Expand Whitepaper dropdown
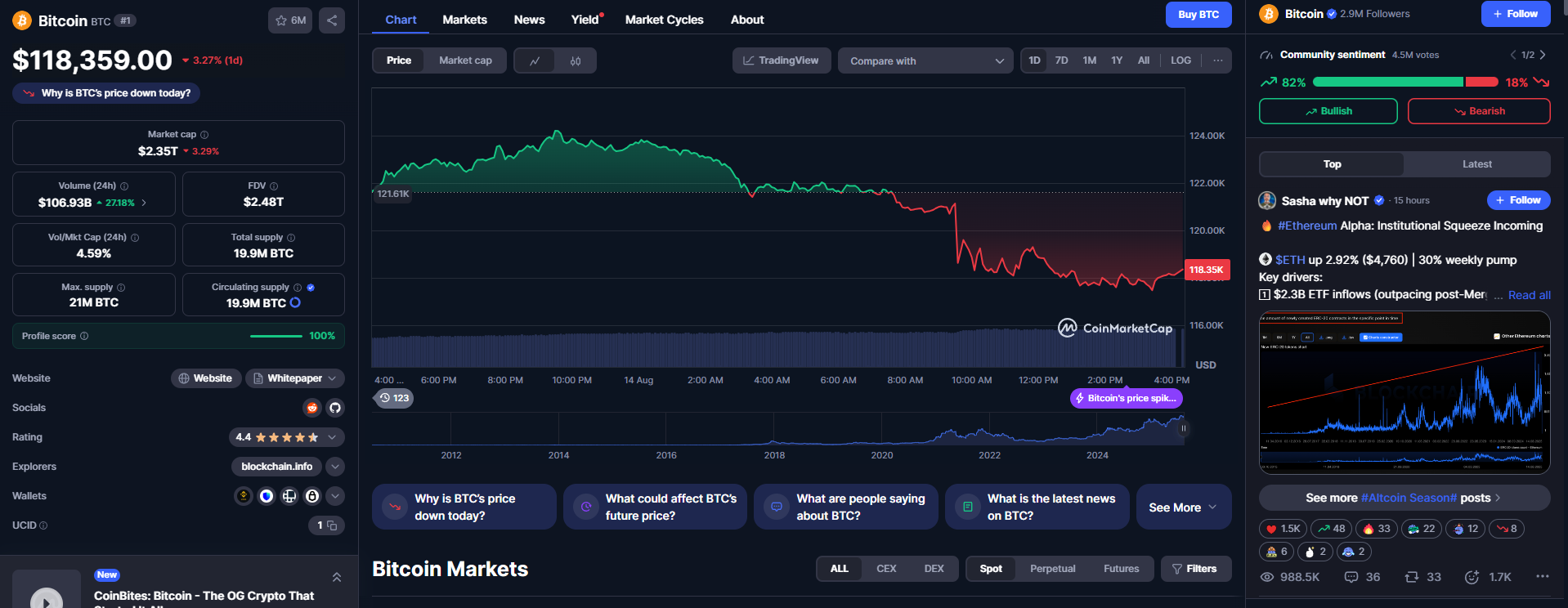 coord(295,378)
